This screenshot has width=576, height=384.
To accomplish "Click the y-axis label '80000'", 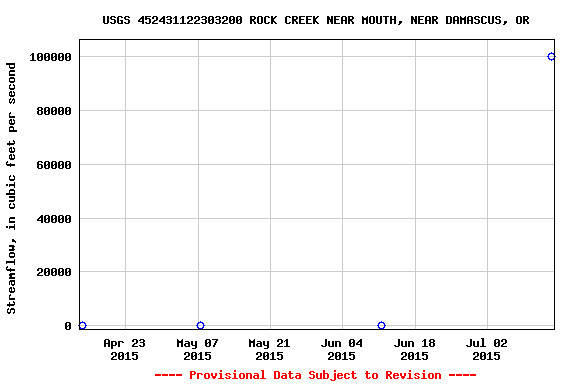I will pos(54,111).
